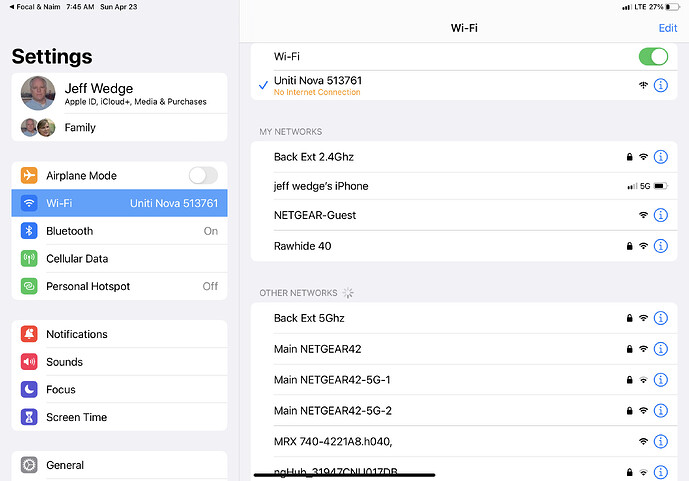Open Focus settings
Image resolution: width=689 pixels, height=481 pixels.
point(120,390)
